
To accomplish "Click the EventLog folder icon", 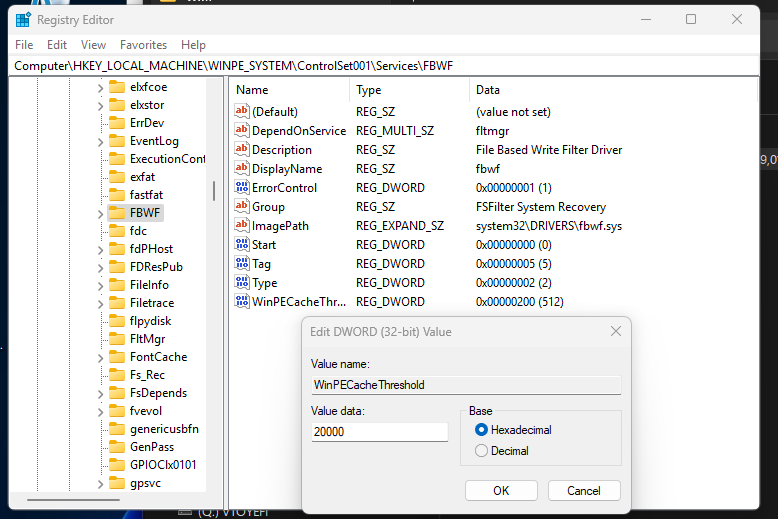I will 117,141.
